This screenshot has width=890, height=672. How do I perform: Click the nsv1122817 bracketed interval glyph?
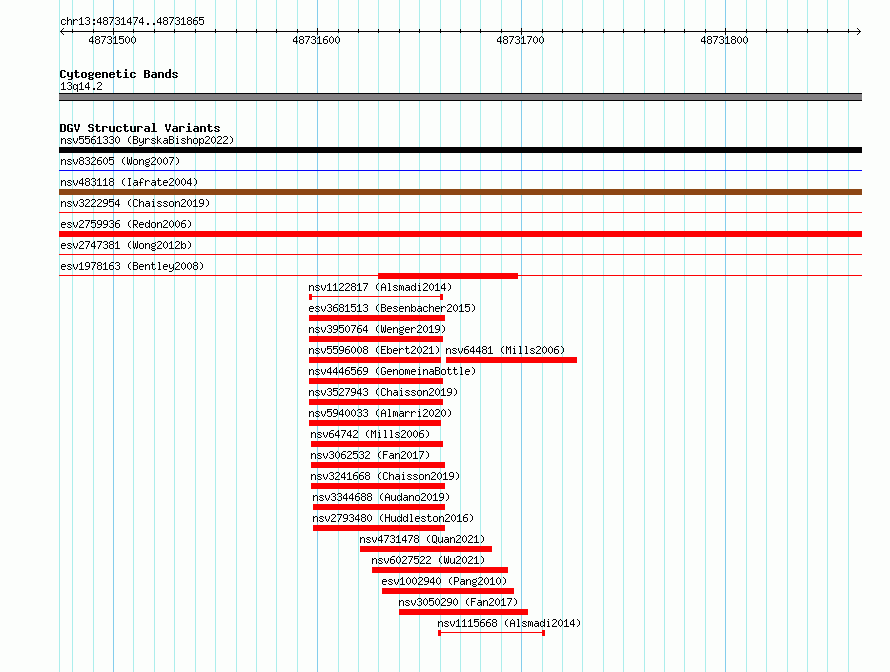[376, 297]
